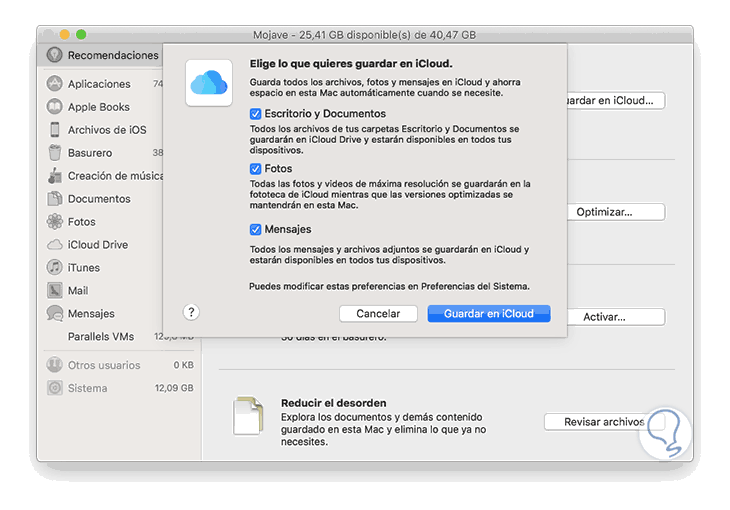Click the Otros usuarios 0 KB value
This screenshot has width=730, height=510.
183,365
